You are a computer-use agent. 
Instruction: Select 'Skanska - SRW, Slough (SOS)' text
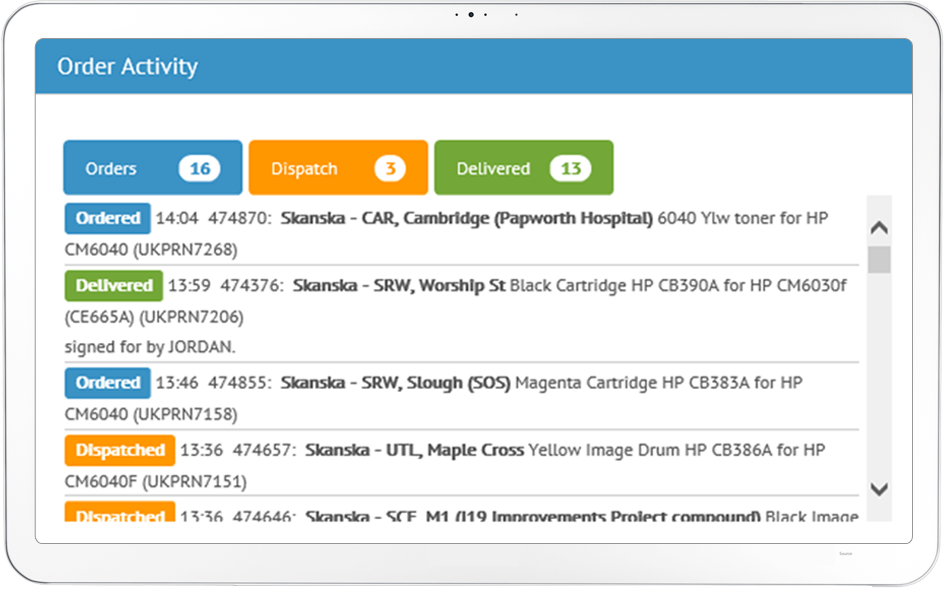pos(396,383)
